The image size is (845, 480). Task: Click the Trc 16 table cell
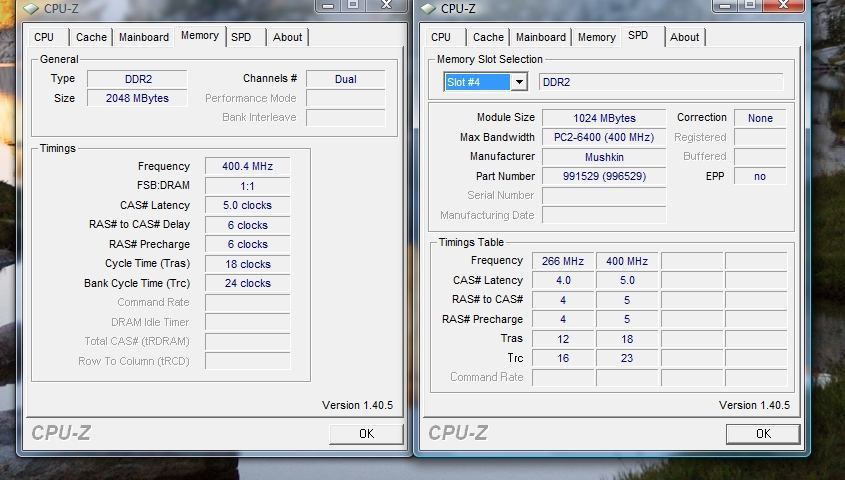pos(563,358)
